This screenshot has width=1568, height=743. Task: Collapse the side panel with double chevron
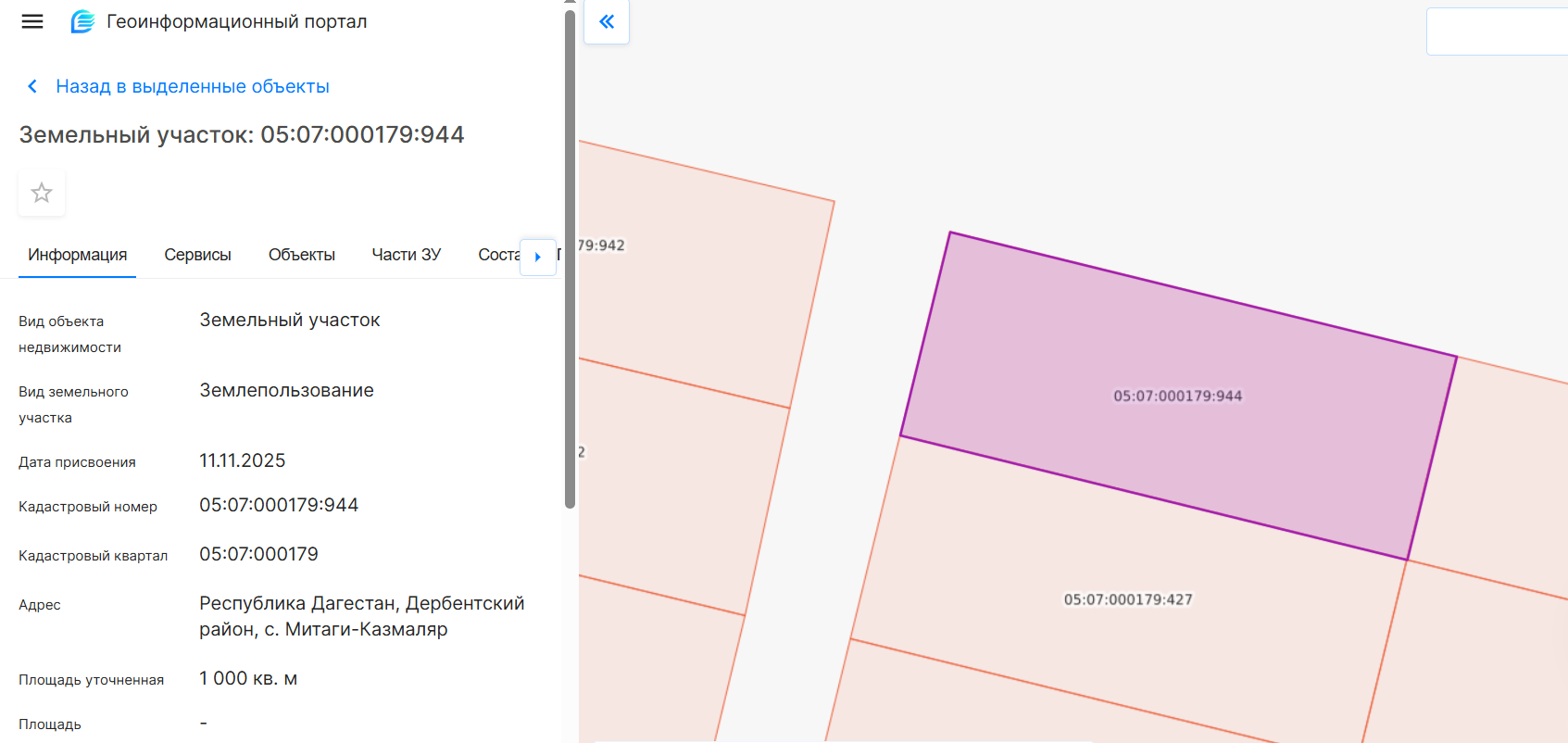coord(607,21)
